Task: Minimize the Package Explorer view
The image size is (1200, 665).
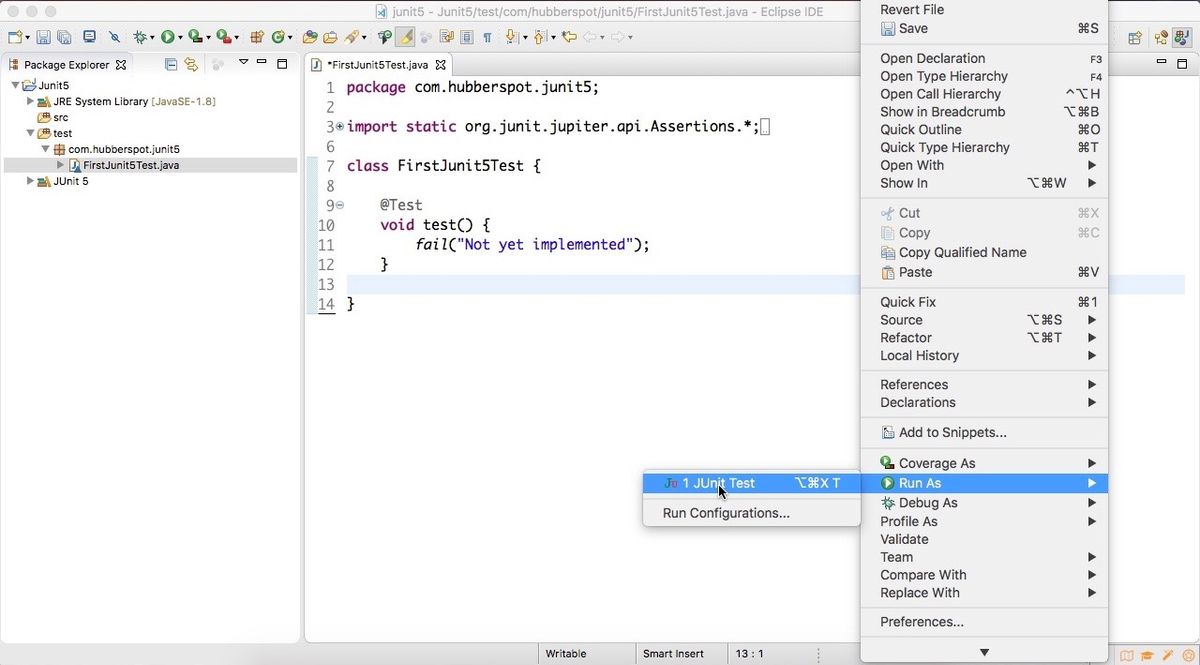Action: (262, 62)
